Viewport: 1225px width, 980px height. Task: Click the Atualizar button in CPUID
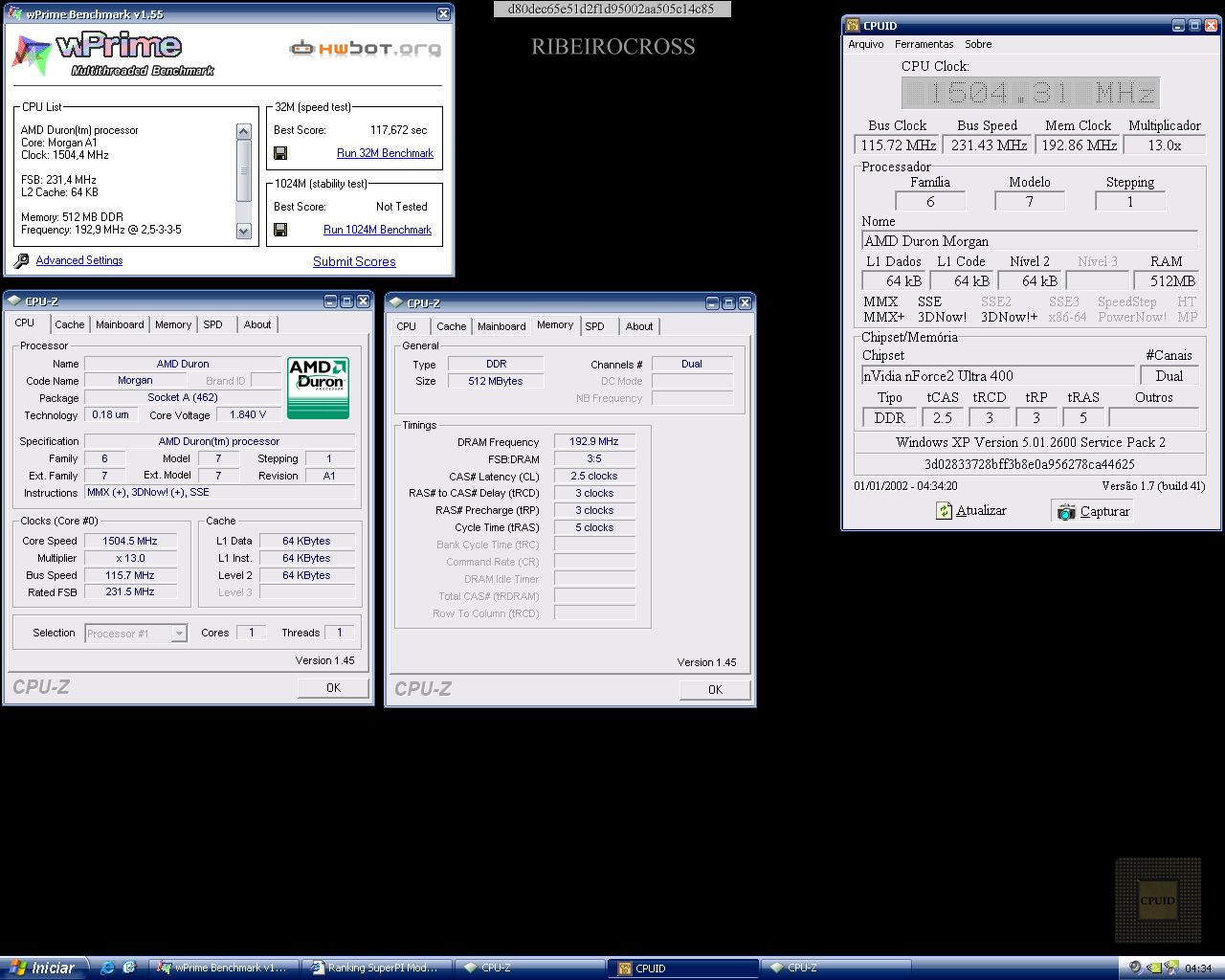coord(971,511)
